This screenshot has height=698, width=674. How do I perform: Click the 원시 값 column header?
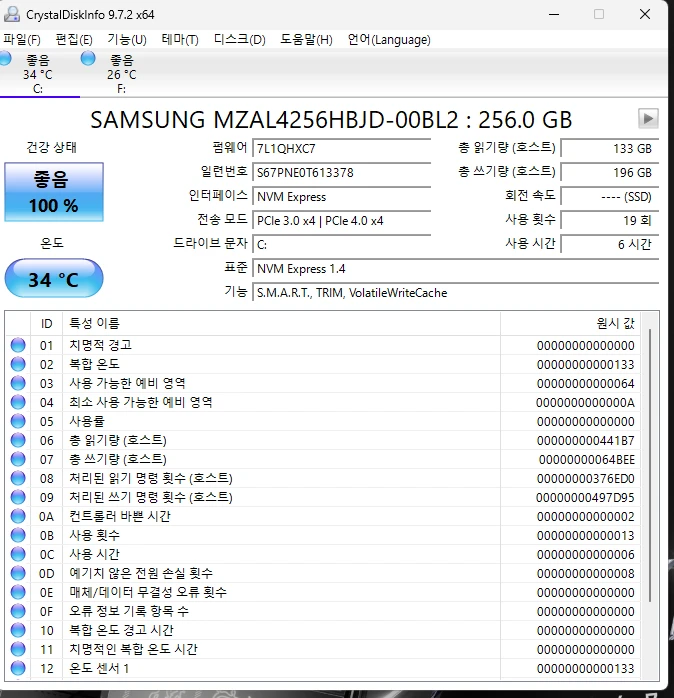point(570,324)
